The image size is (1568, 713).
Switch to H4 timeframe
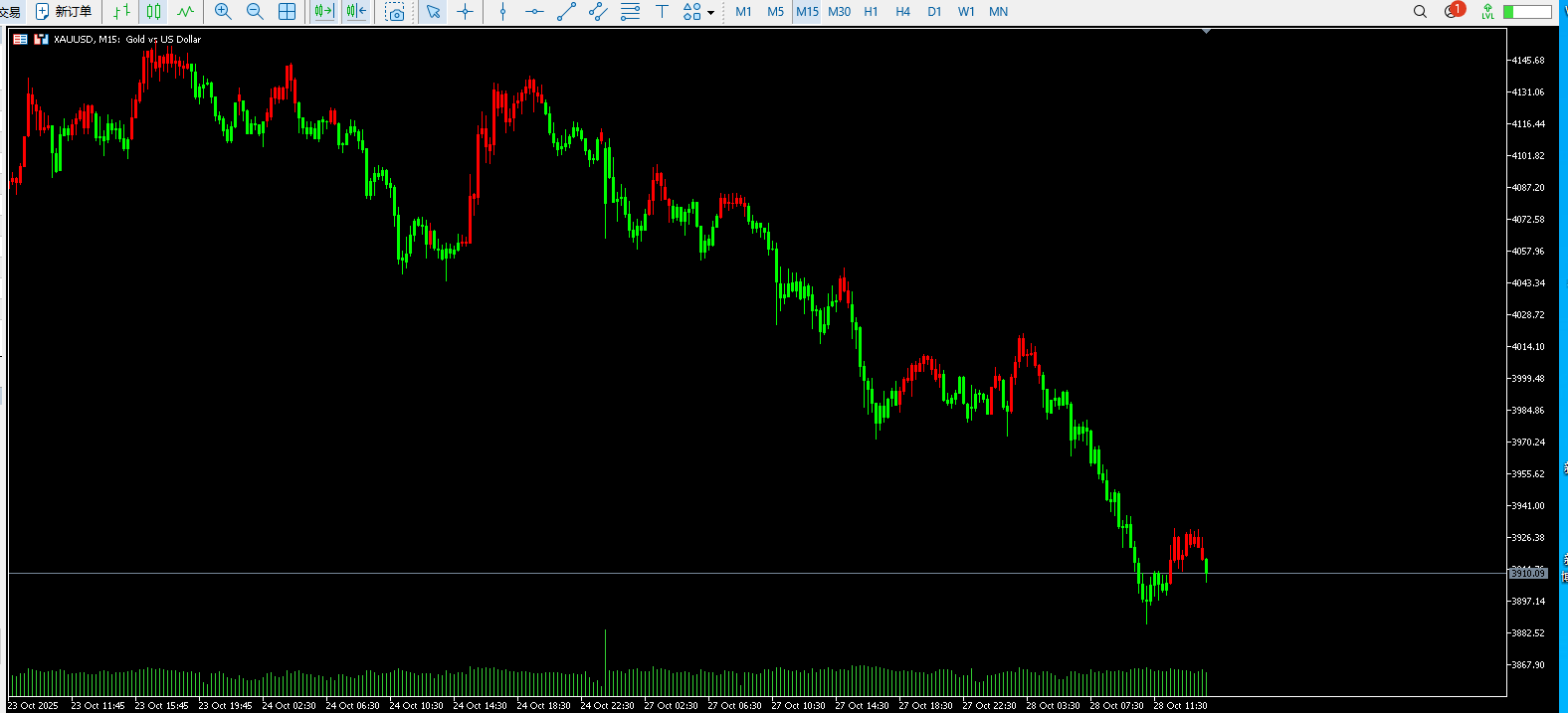pyautogui.click(x=902, y=12)
